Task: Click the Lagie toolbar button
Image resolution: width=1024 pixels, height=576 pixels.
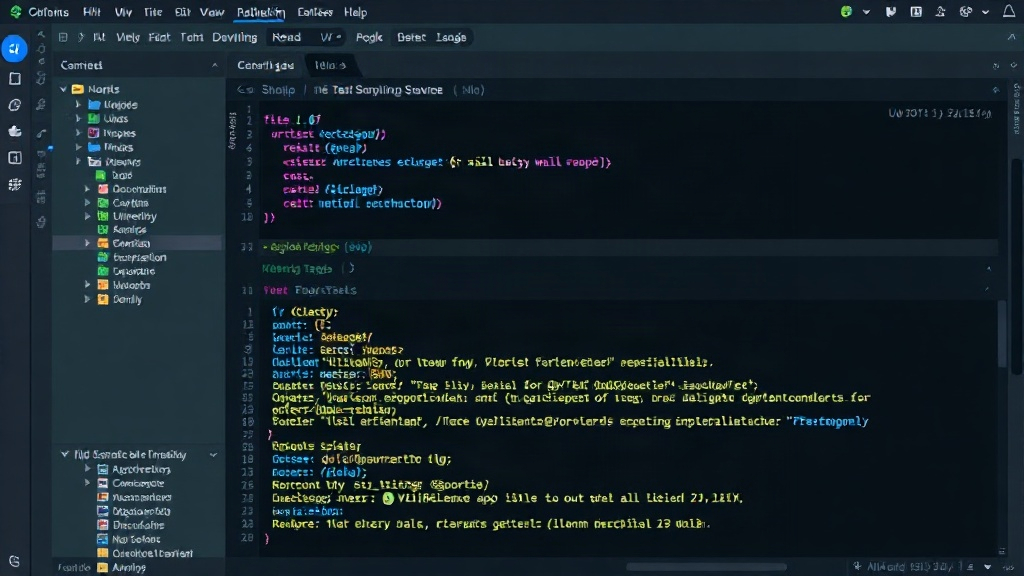Action: 451,37
